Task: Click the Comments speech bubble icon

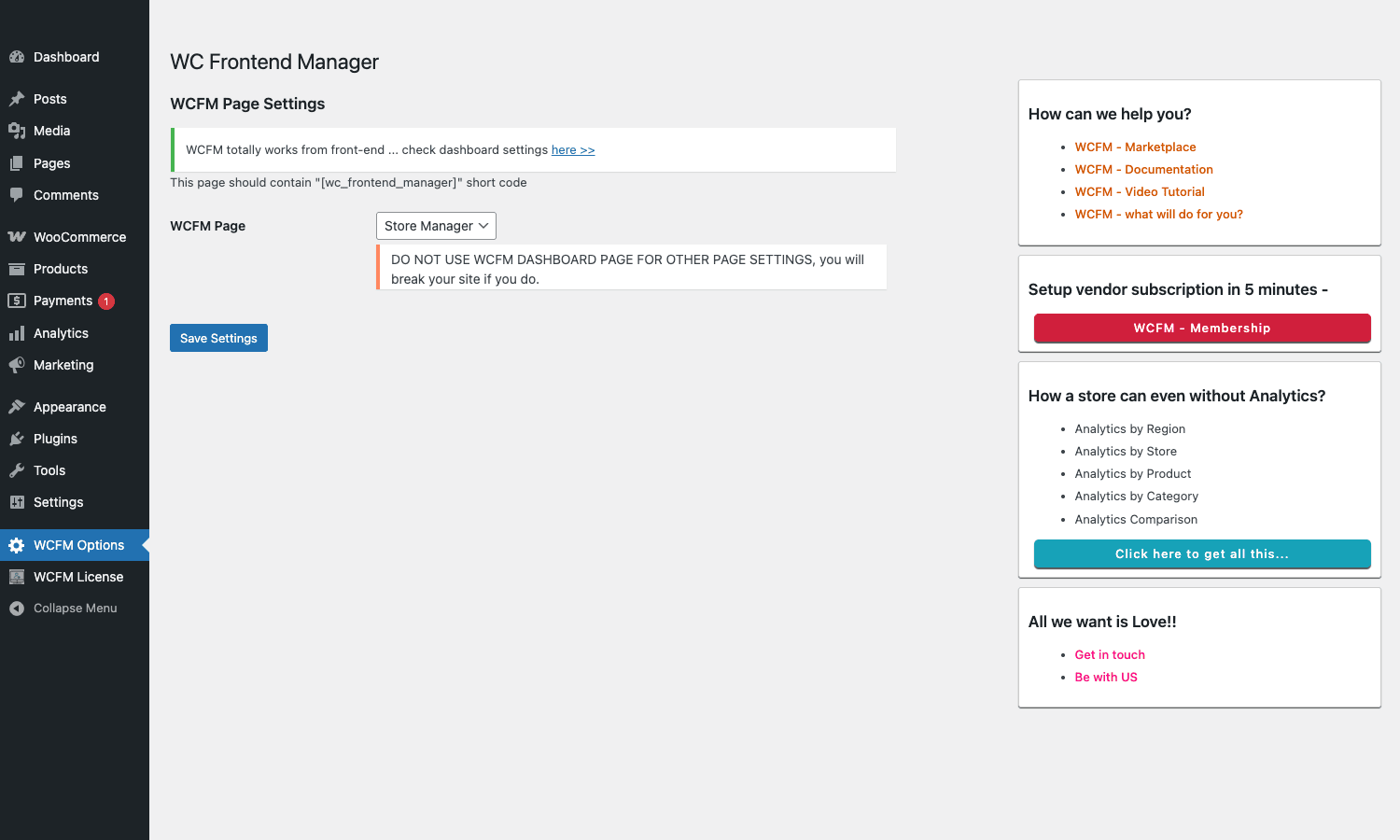Action: point(17,195)
